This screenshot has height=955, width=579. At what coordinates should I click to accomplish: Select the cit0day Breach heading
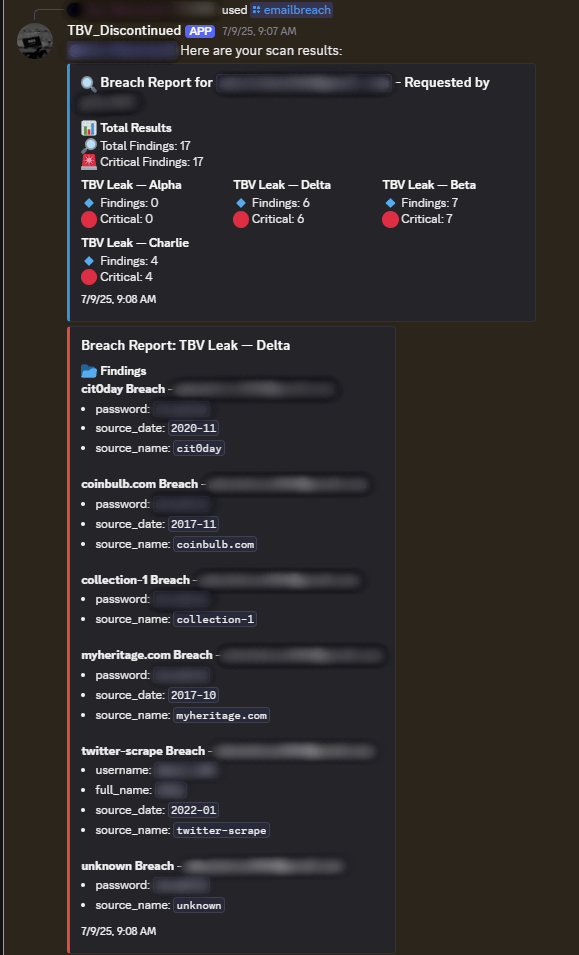tap(123, 389)
